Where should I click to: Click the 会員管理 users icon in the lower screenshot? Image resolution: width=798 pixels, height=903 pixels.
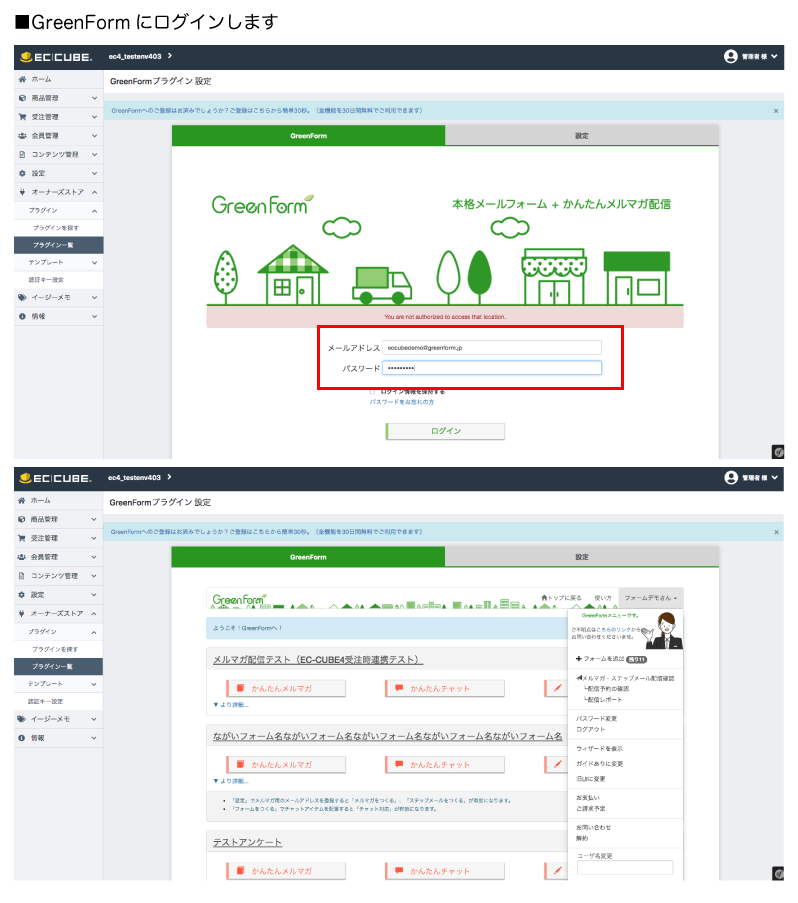(21, 557)
